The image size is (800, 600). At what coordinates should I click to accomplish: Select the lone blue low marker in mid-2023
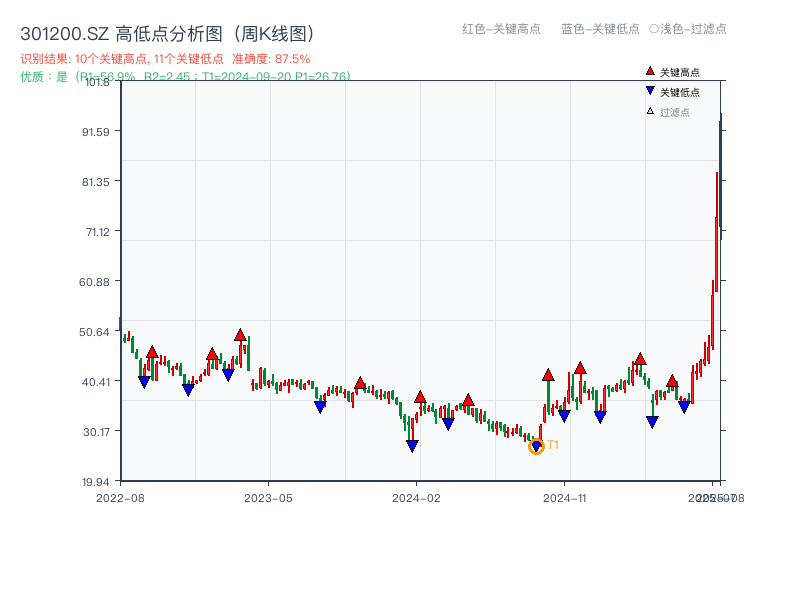tap(320, 407)
